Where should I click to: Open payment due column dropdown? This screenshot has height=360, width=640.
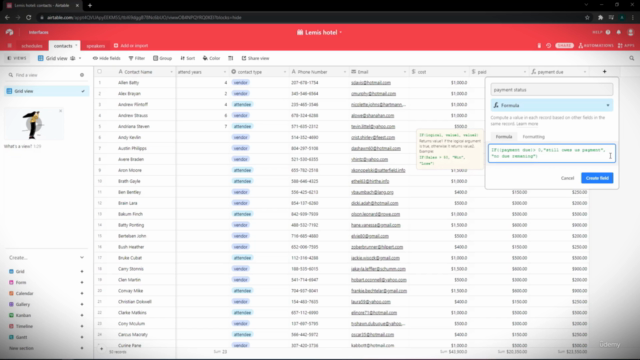[x=584, y=72]
